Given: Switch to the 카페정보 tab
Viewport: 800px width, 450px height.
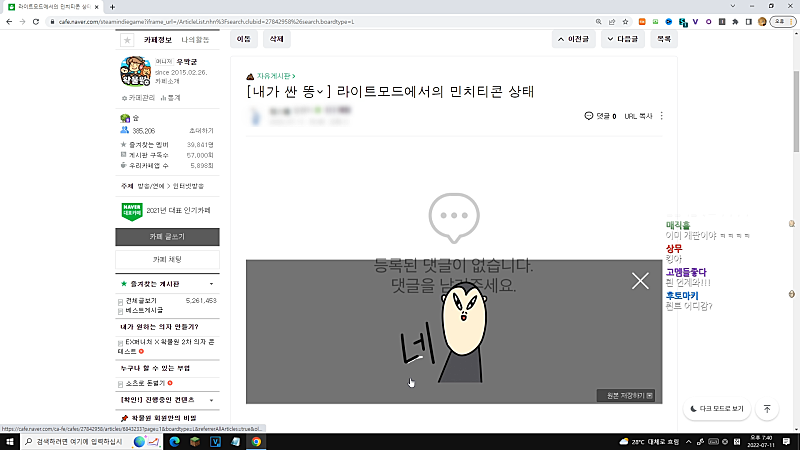Looking at the screenshot, I should pyautogui.click(x=158, y=40).
